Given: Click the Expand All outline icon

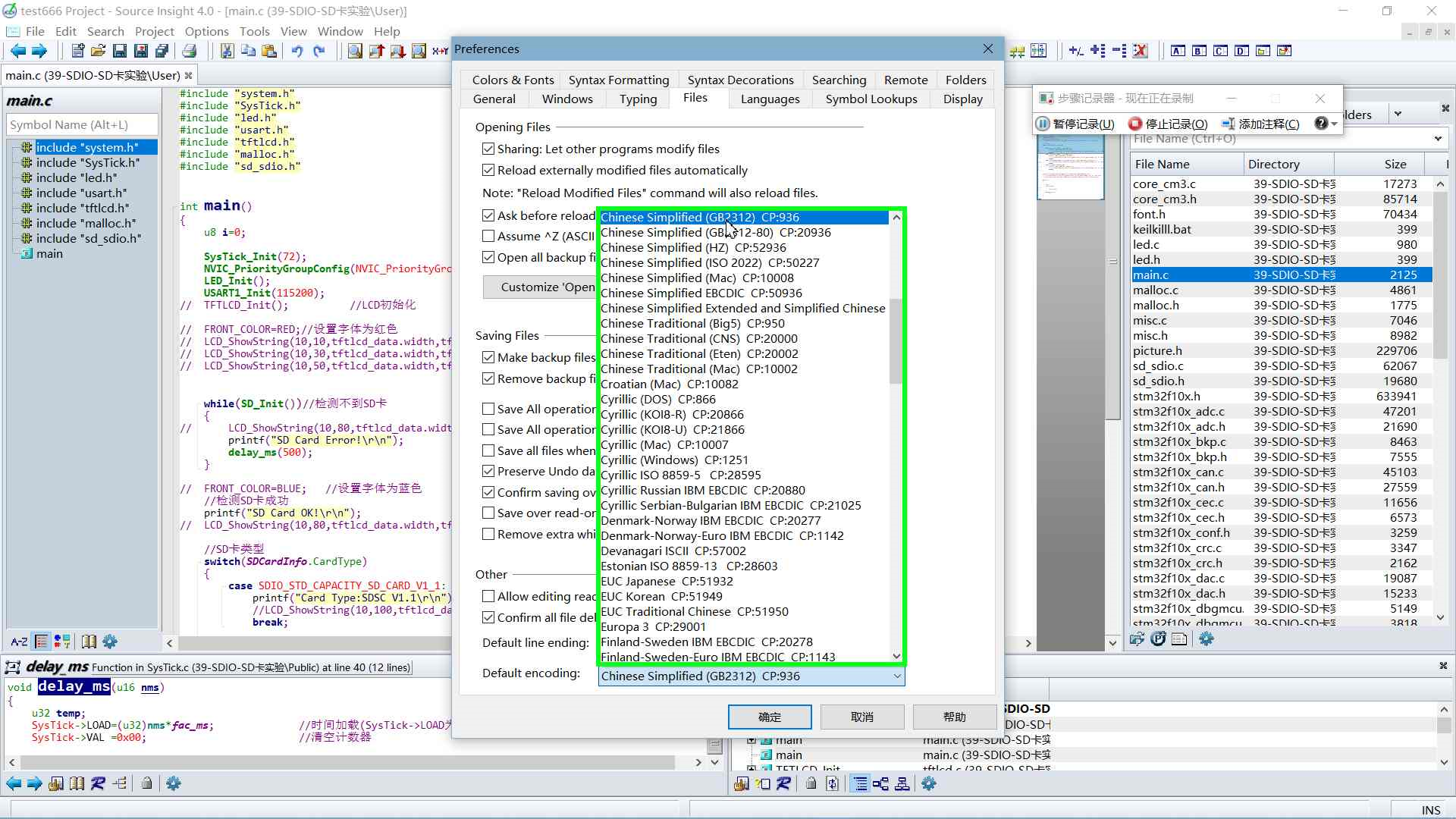Looking at the screenshot, I should click(1097, 51).
